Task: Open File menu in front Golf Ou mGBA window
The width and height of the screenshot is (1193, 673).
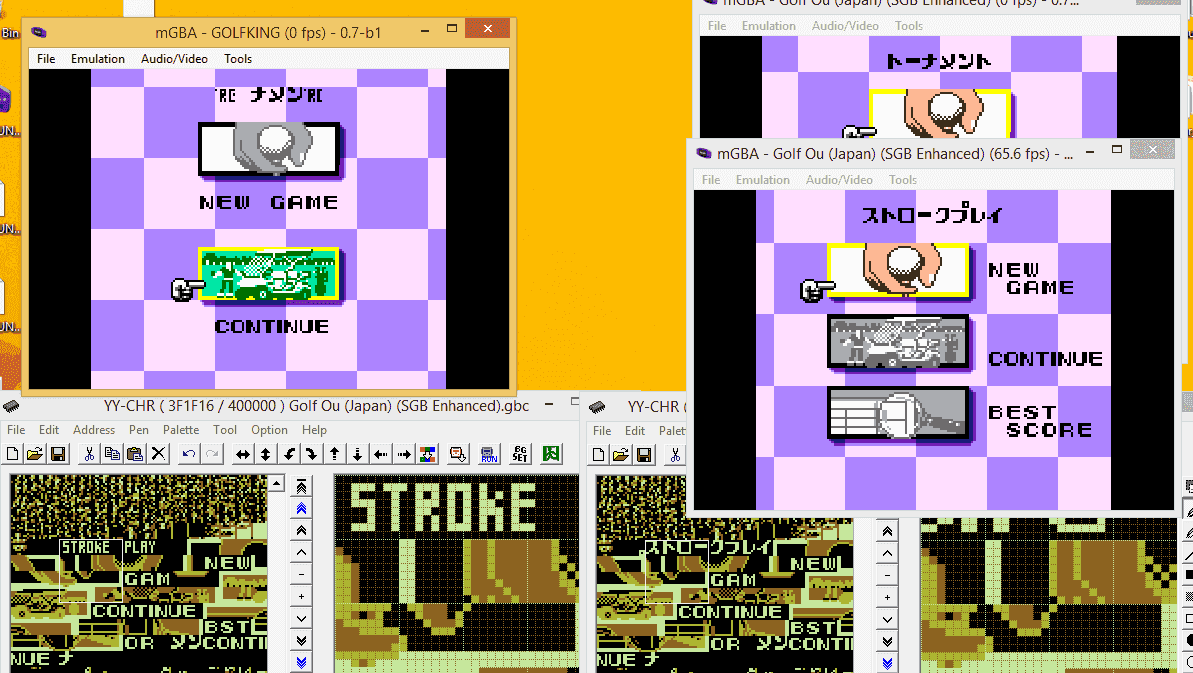Action: click(x=711, y=179)
